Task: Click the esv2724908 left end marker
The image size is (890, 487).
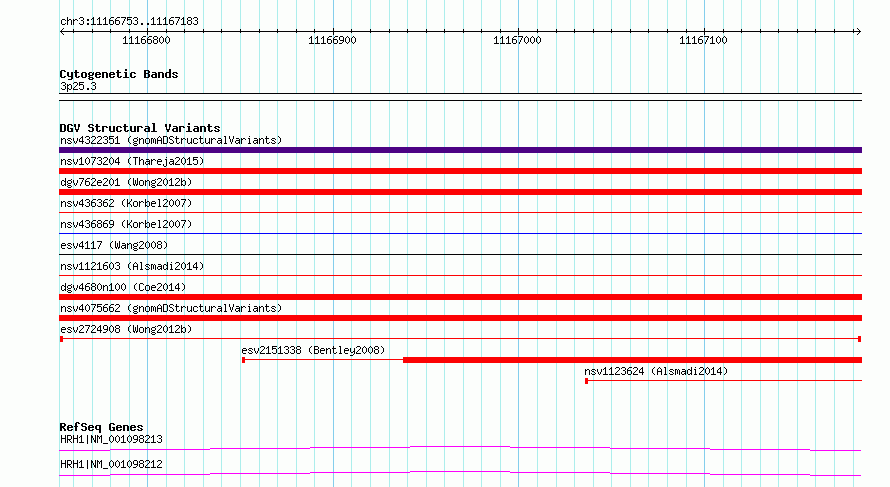Action: tap(61, 339)
